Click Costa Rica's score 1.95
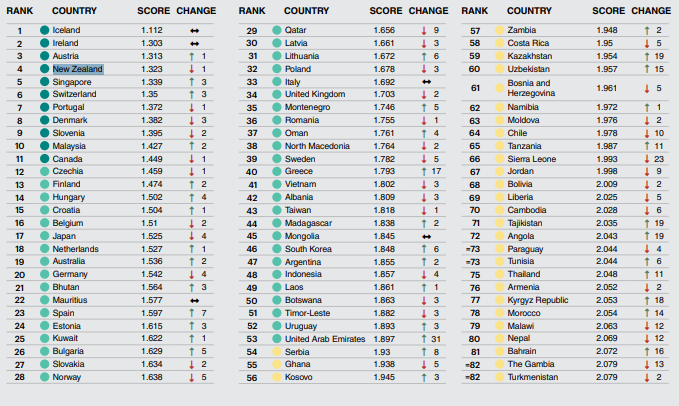This screenshot has height=406, width=679. coord(605,43)
